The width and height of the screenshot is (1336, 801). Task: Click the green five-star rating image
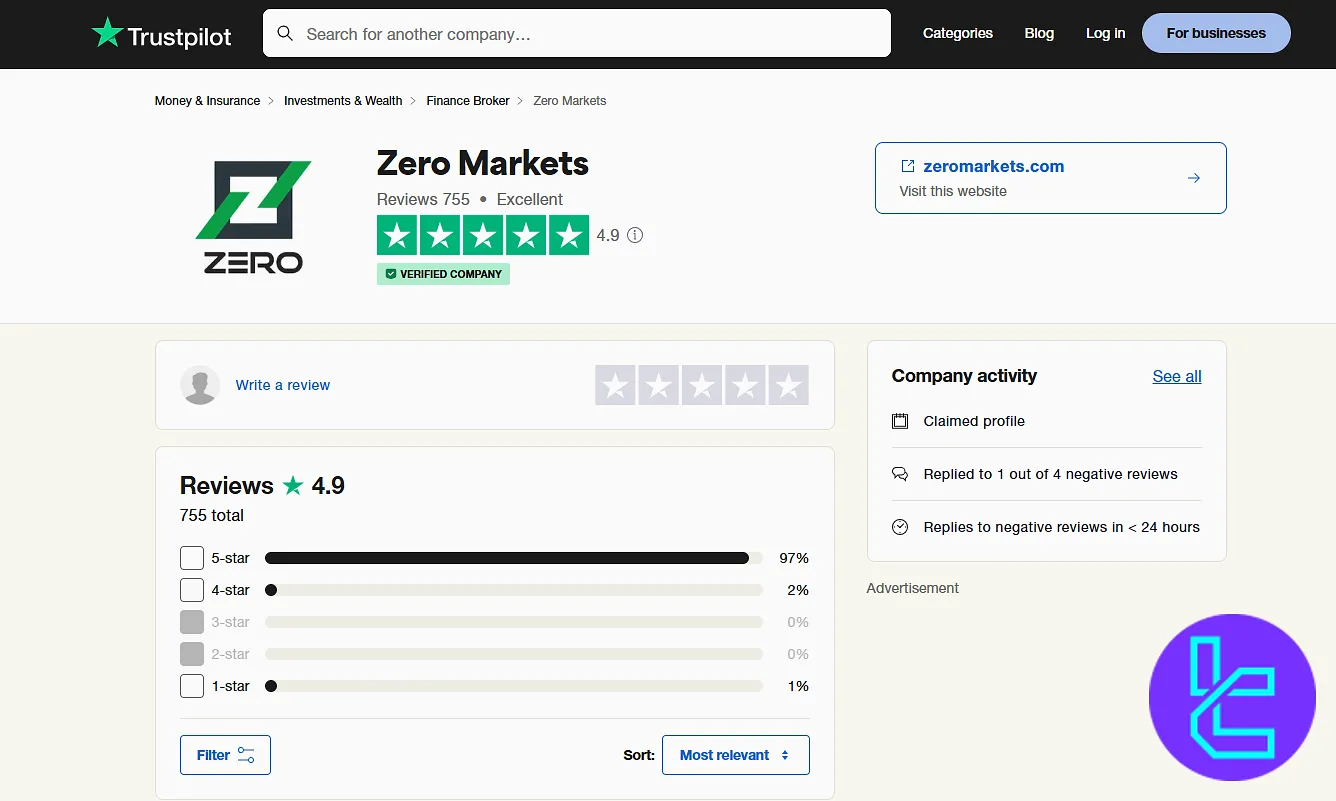483,236
